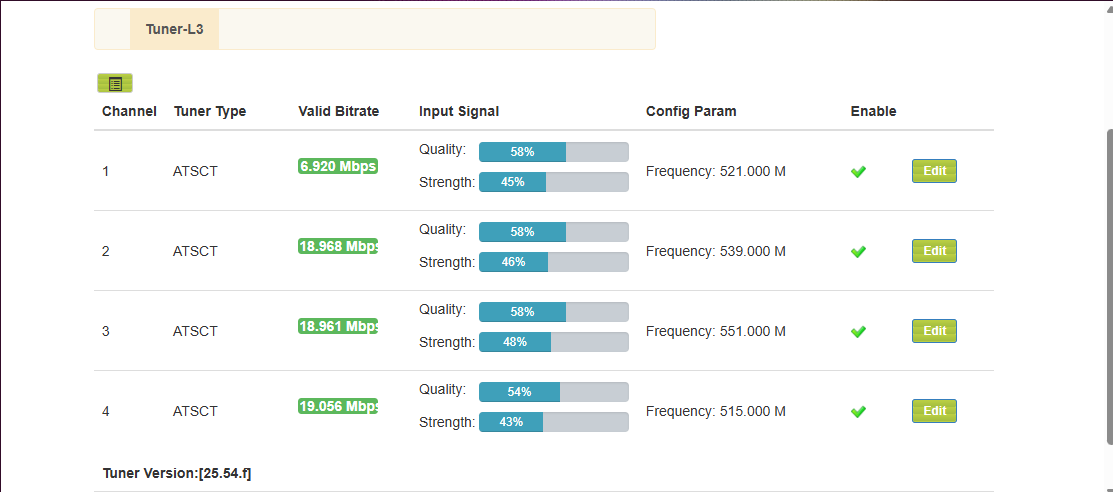
Task: Toggle the enable checkmark for channel 3
Action: (858, 331)
